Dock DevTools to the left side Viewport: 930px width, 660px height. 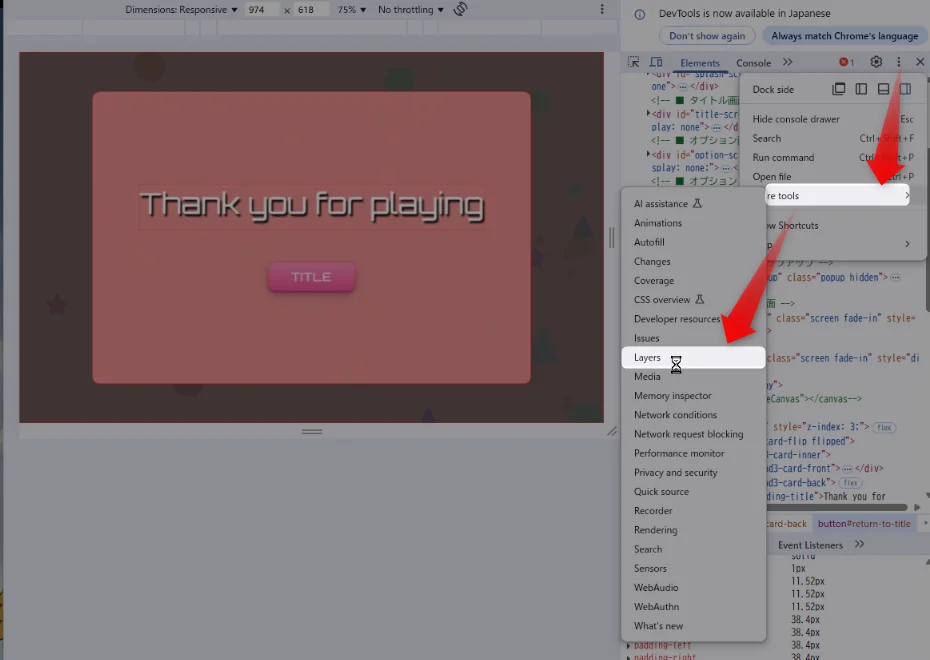point(861,89)
